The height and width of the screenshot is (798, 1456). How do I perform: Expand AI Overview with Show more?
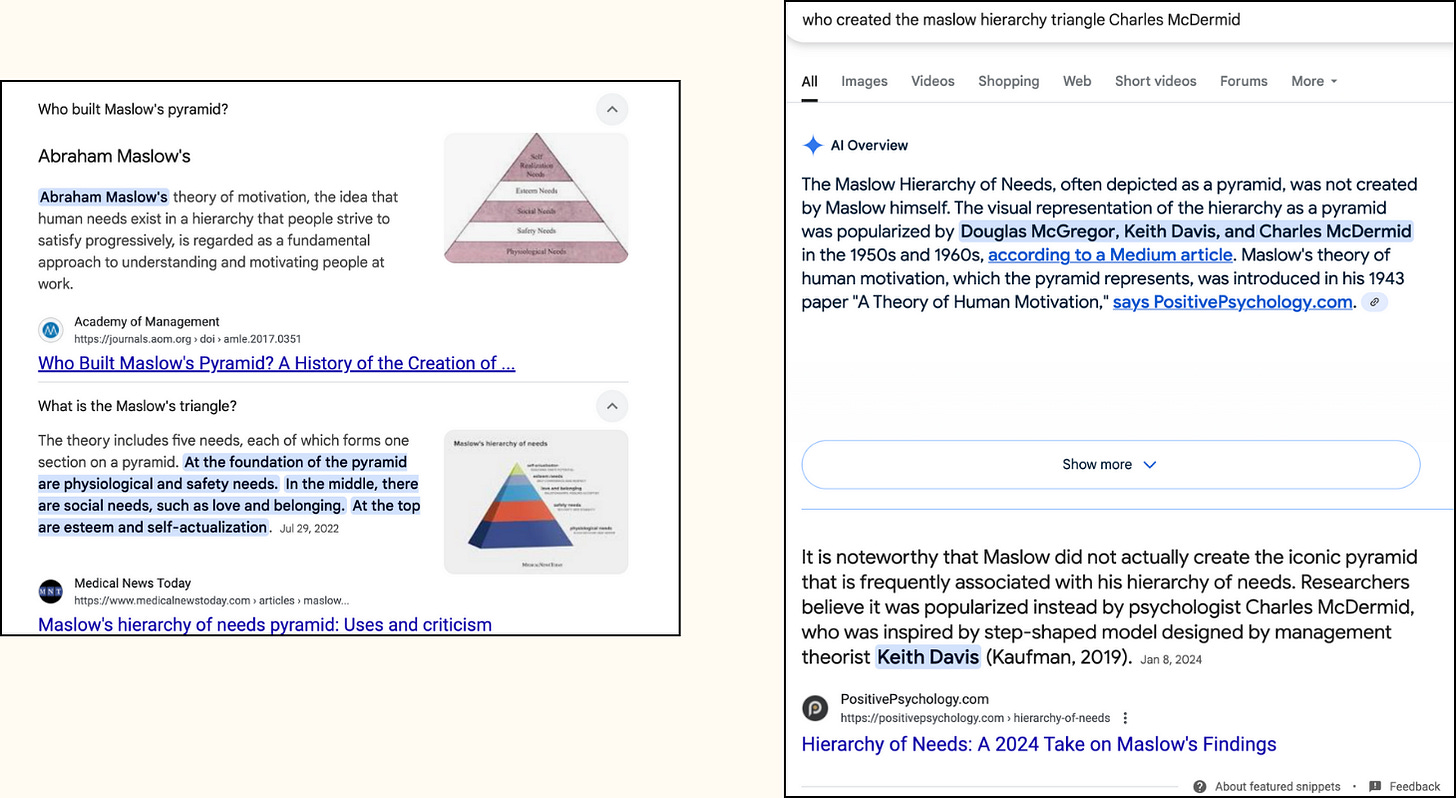point(1110,464)
